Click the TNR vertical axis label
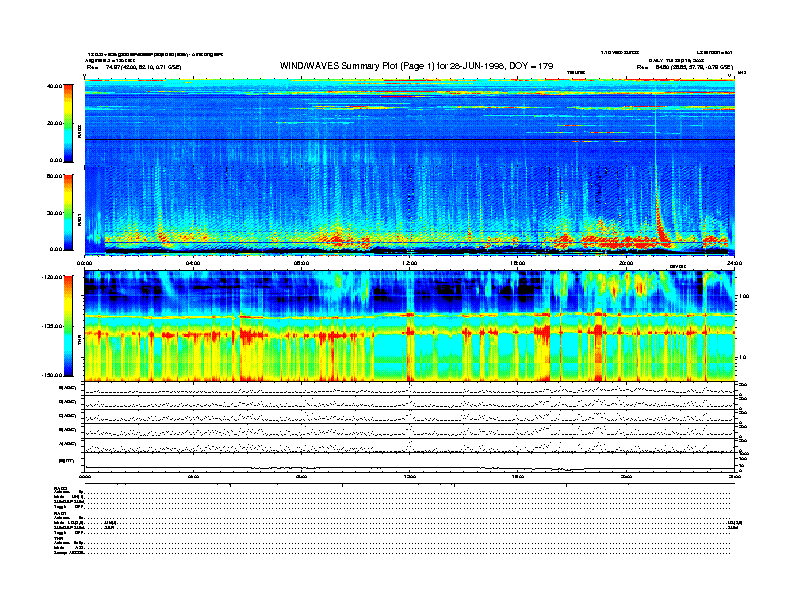Screen dimensions: 792x612 [79, 342]
